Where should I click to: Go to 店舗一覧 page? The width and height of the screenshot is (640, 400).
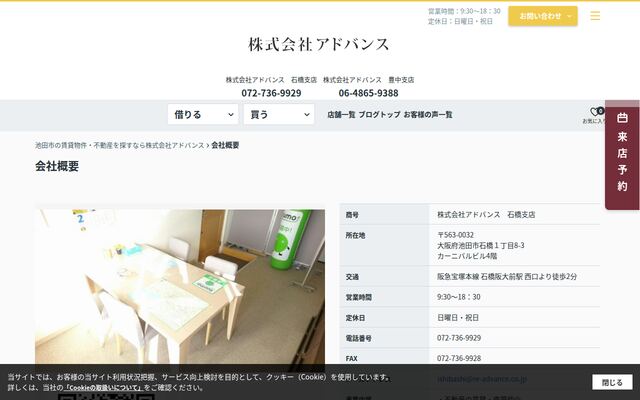click(341, 115)
